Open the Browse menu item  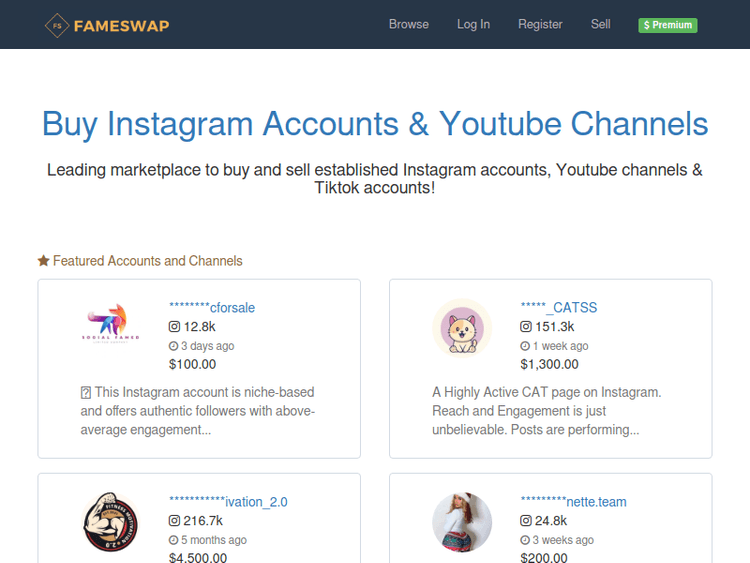[408, 24]
